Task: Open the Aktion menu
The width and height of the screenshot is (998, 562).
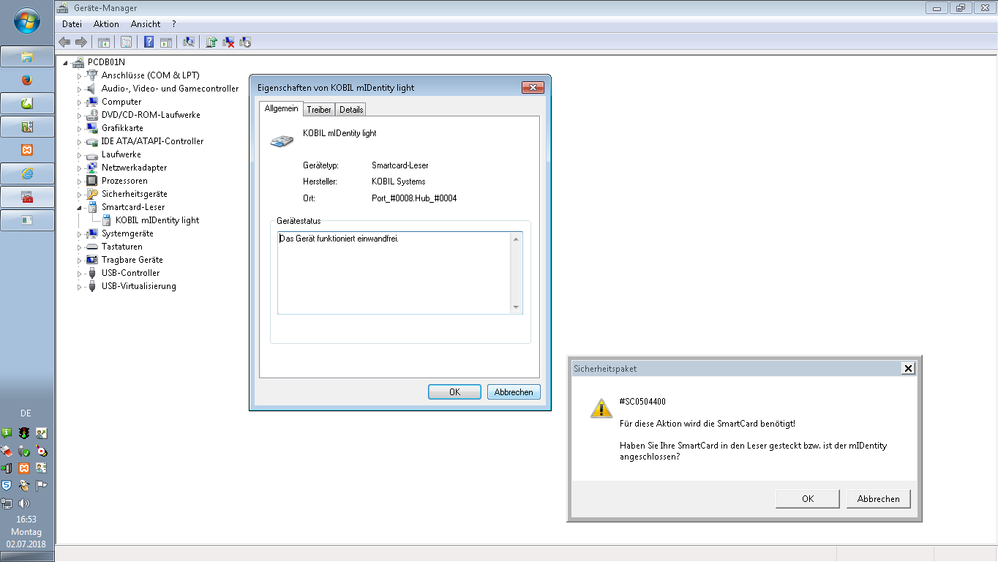Action: click(x=106, y=24)
